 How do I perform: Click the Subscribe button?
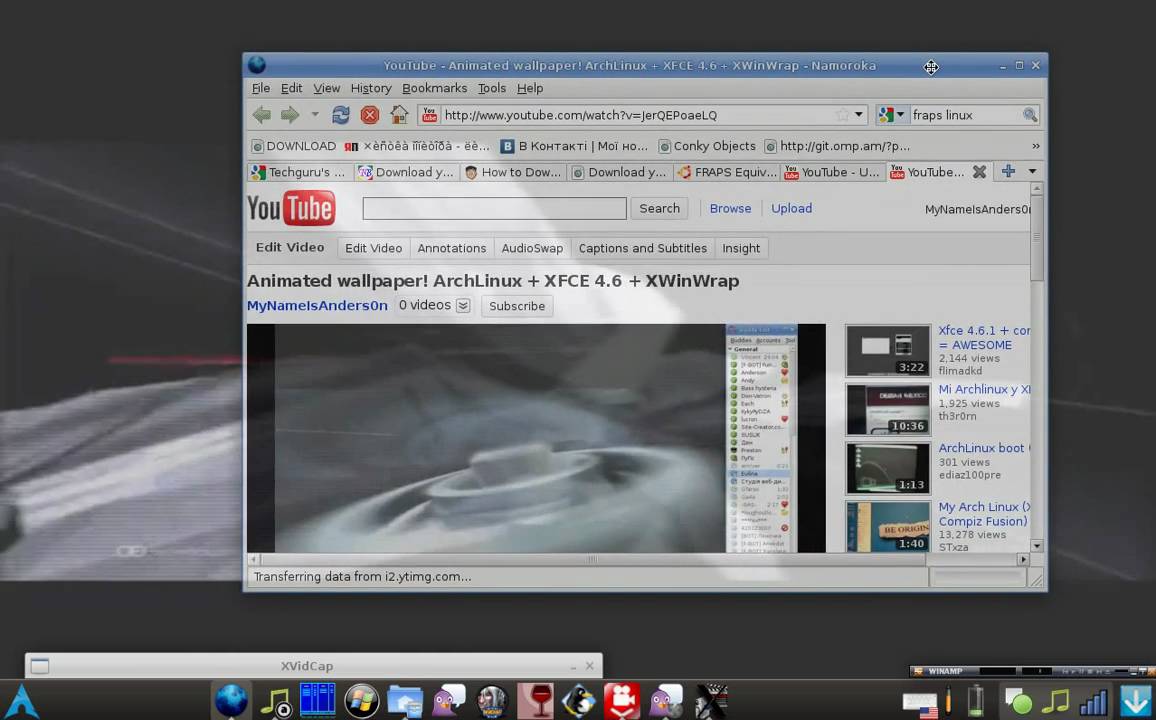tap(517, 306)
